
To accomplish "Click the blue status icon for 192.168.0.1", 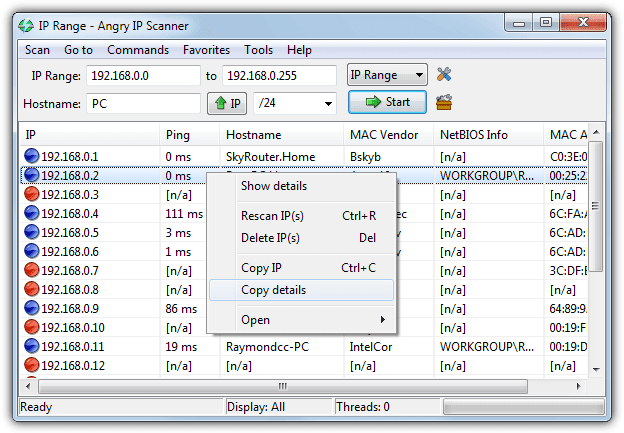I will 31,156.
